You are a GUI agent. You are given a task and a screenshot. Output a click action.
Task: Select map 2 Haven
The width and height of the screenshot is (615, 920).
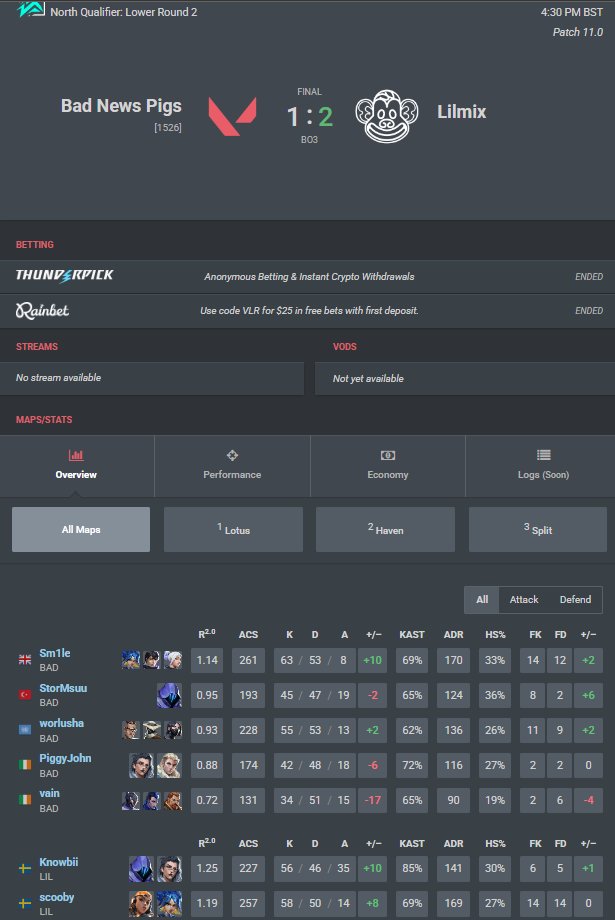tap(386, 529)
